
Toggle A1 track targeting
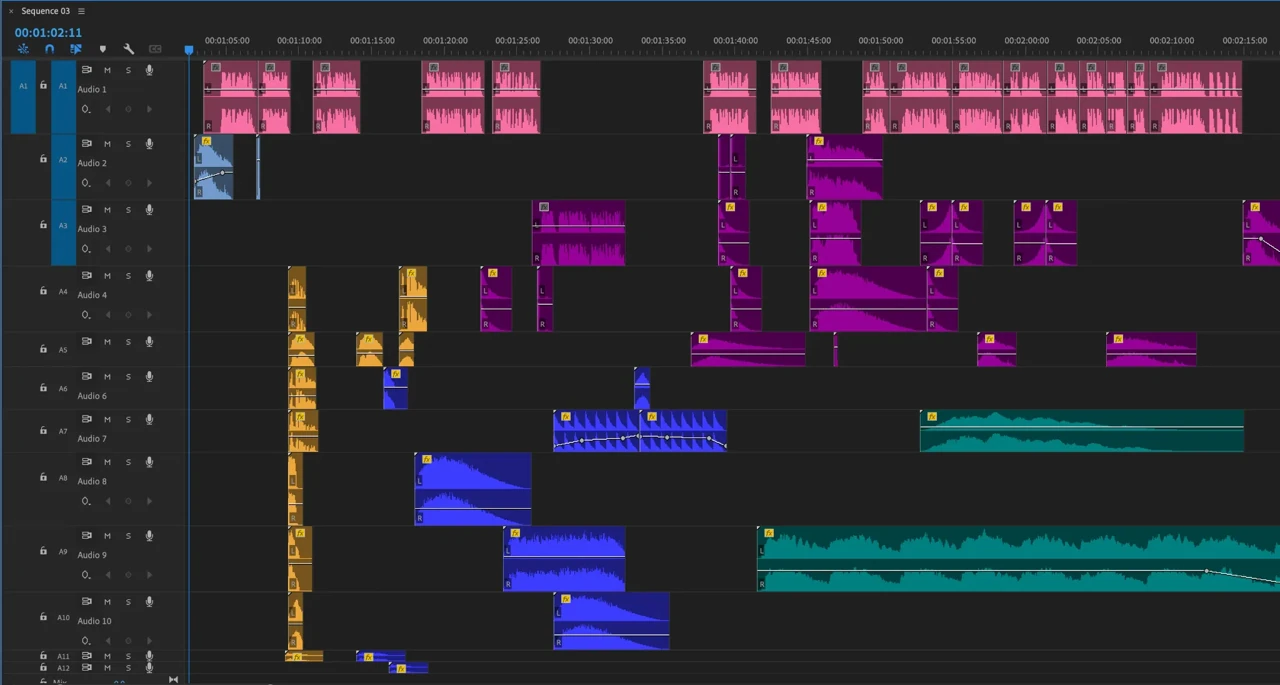[63, 97]
